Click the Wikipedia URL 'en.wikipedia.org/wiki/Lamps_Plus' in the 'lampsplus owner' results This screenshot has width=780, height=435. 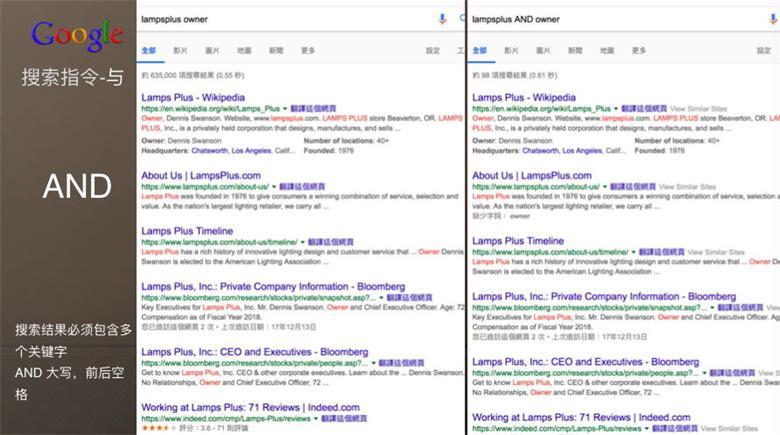[210, 109]
